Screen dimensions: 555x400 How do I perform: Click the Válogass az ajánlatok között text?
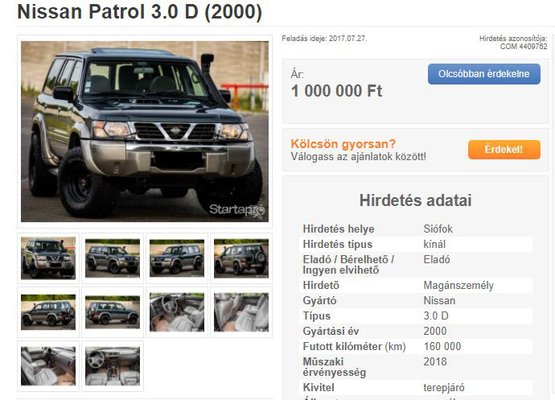(x=358, y=156)
